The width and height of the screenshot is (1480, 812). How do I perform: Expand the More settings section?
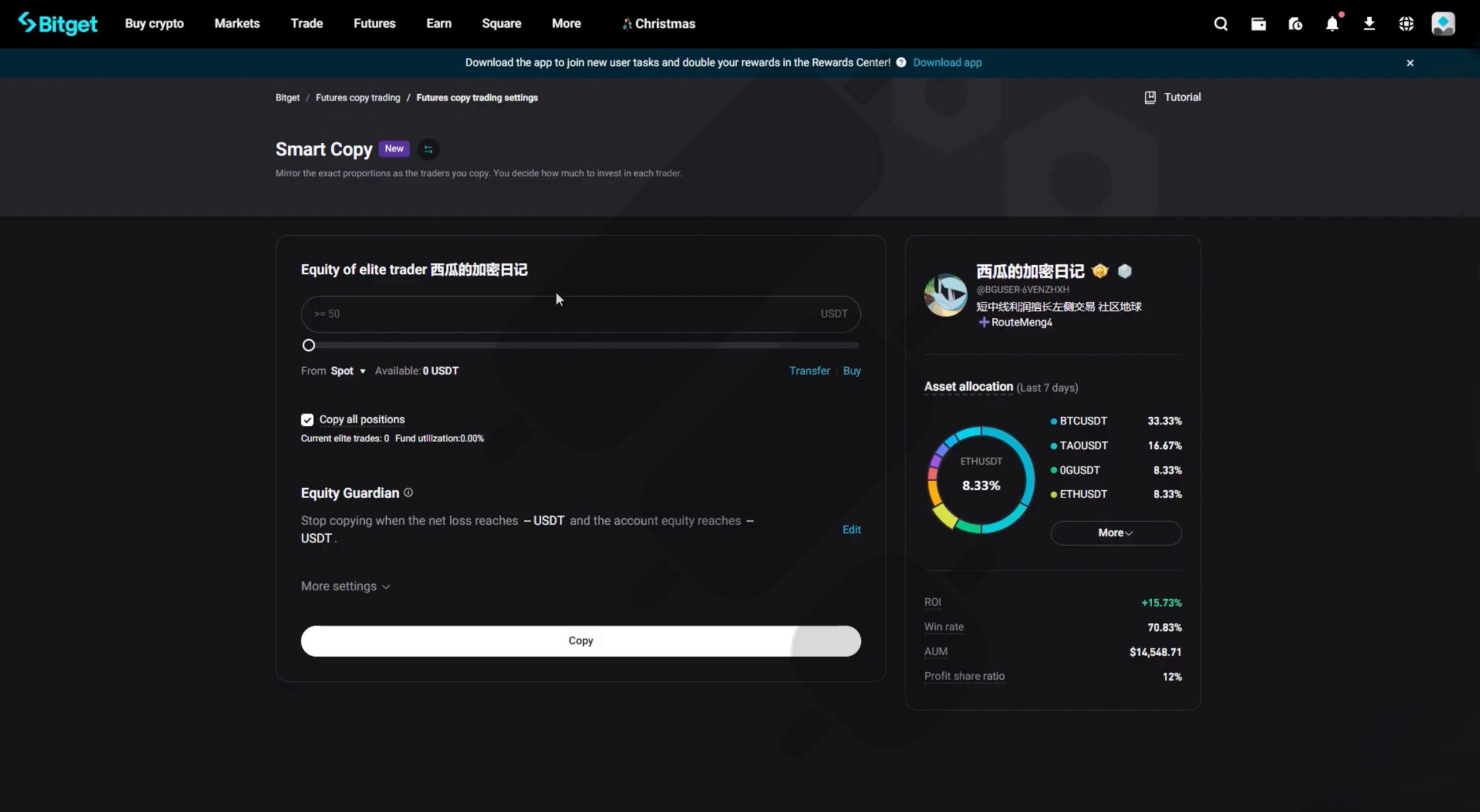pyautogui.click(x=345, y=585)
